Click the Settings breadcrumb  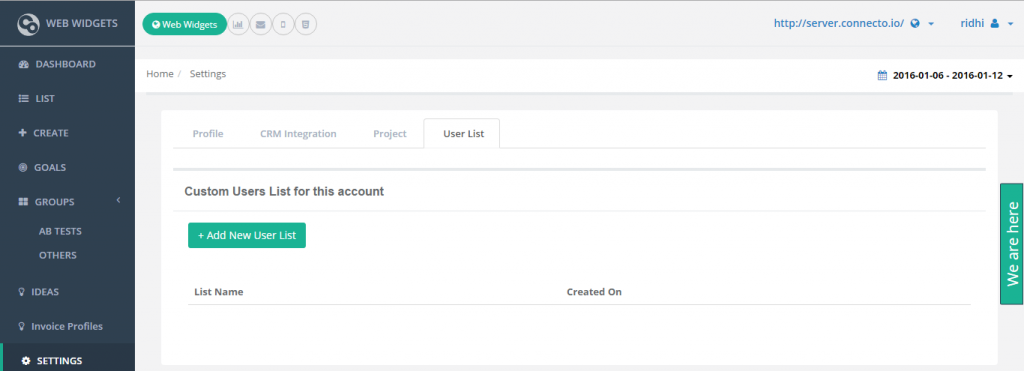pos(208,74)
